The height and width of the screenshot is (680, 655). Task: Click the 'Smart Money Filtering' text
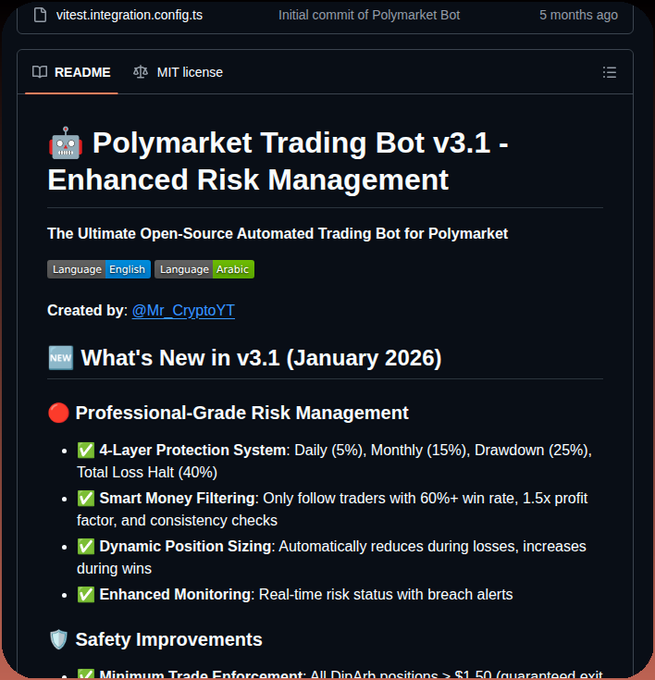177,498
